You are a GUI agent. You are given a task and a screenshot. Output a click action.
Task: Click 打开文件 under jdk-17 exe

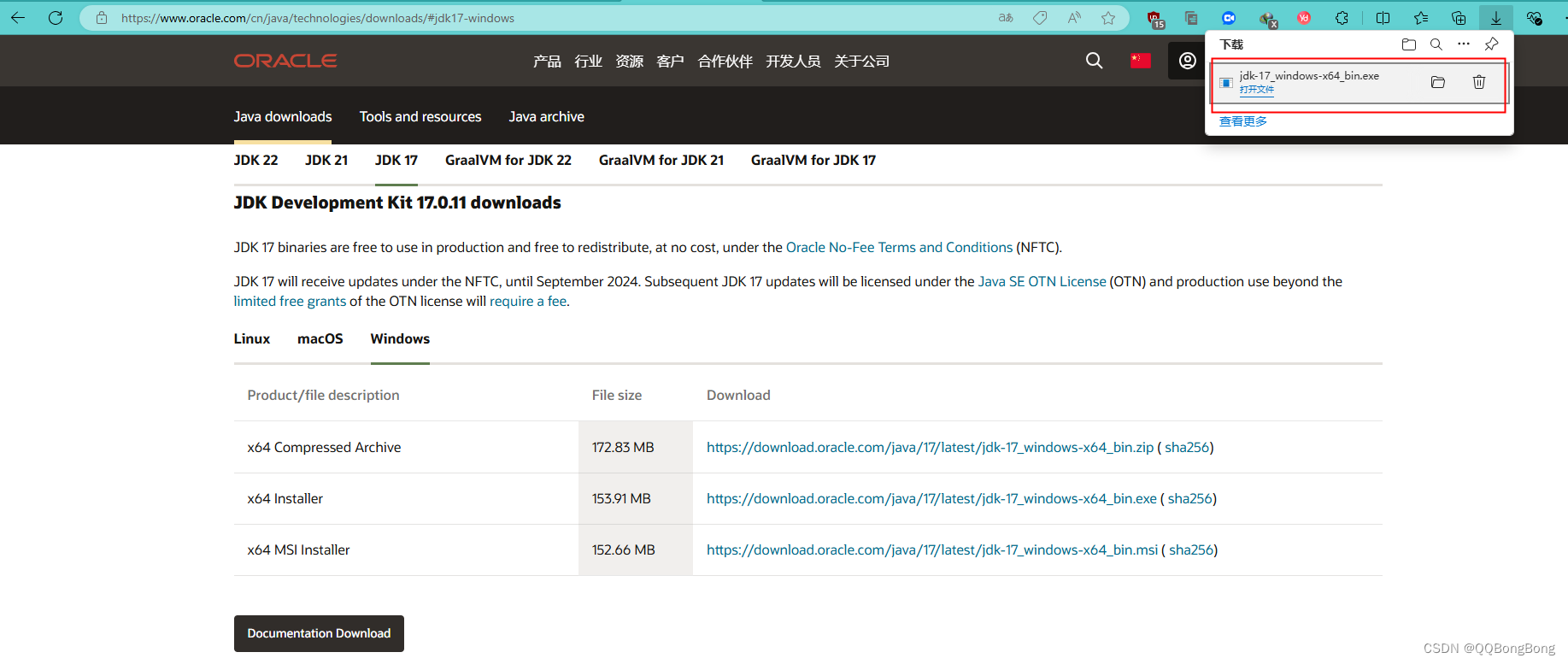click(1257, 90)
